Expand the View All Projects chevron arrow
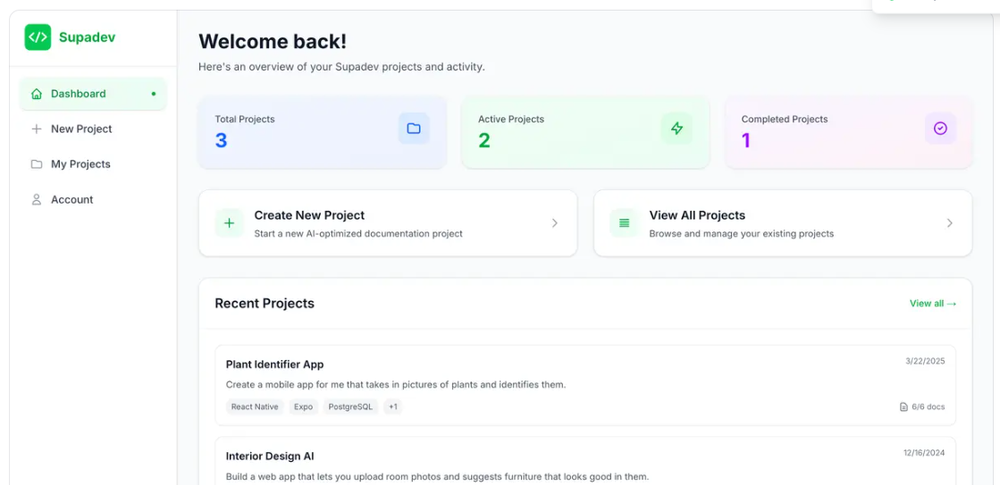 coord(950,223)
